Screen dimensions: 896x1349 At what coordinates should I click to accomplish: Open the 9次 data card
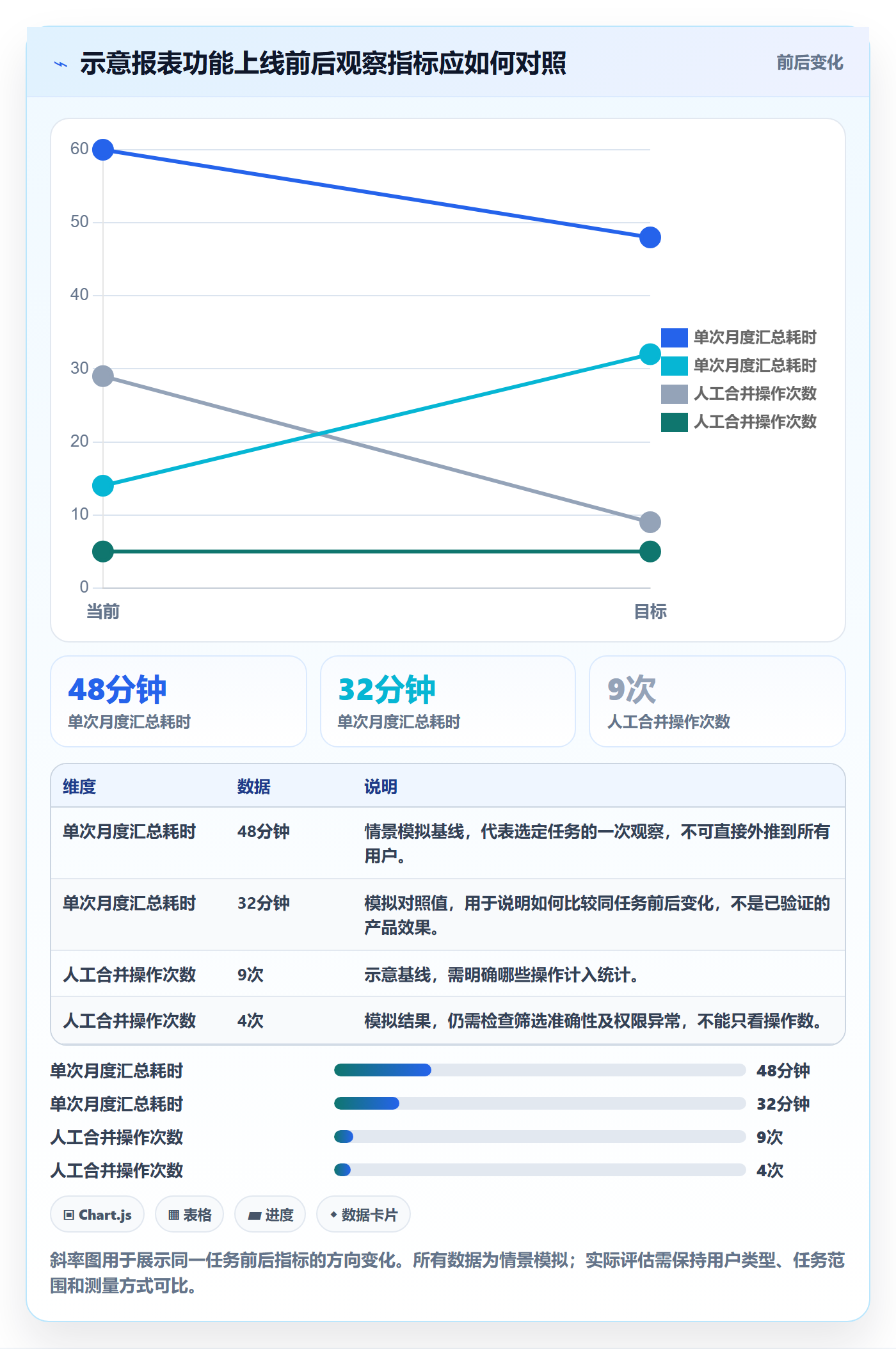coord(717,701)
